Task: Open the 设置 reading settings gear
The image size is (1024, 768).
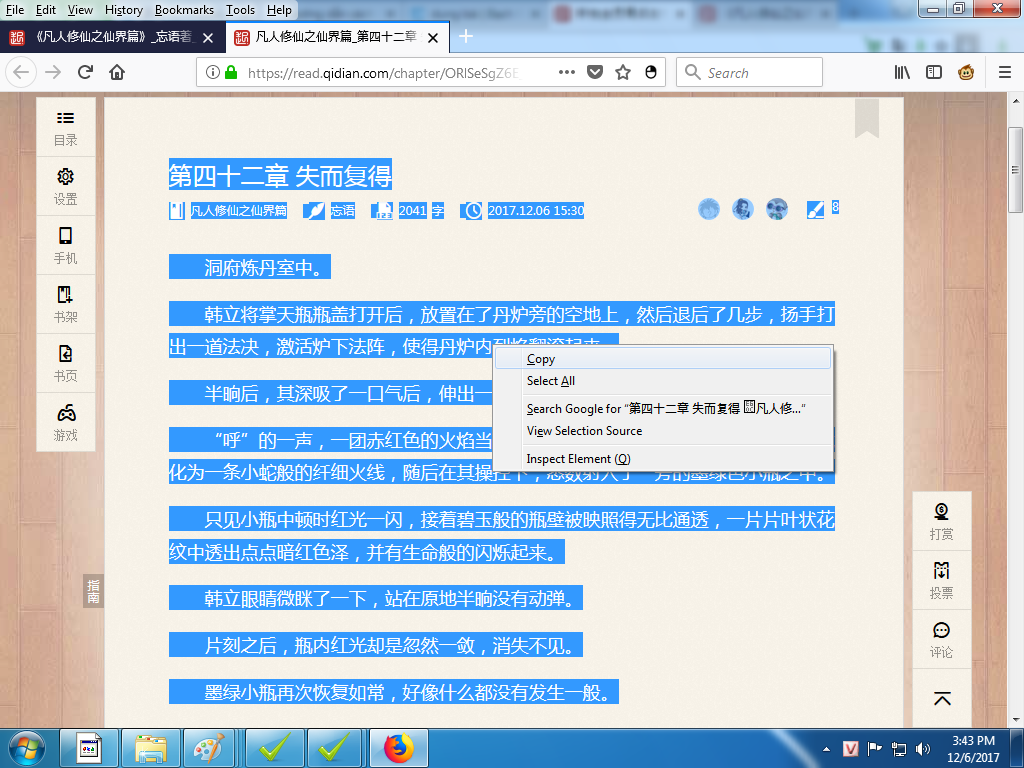Action: click(66, 186)
